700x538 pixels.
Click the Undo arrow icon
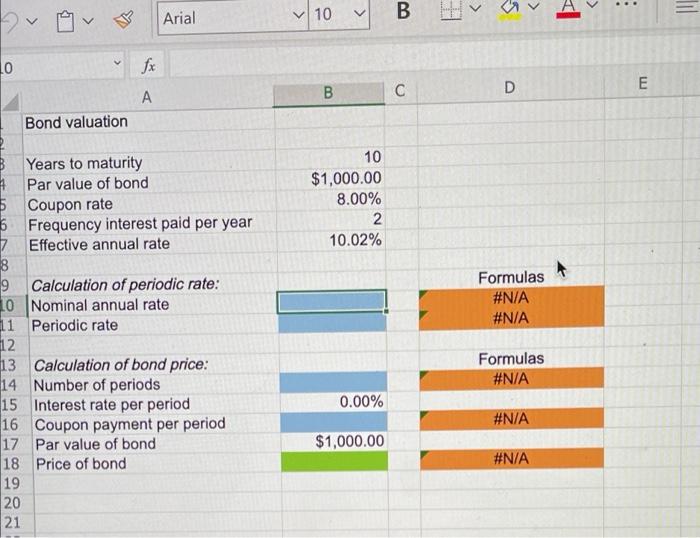9,21
